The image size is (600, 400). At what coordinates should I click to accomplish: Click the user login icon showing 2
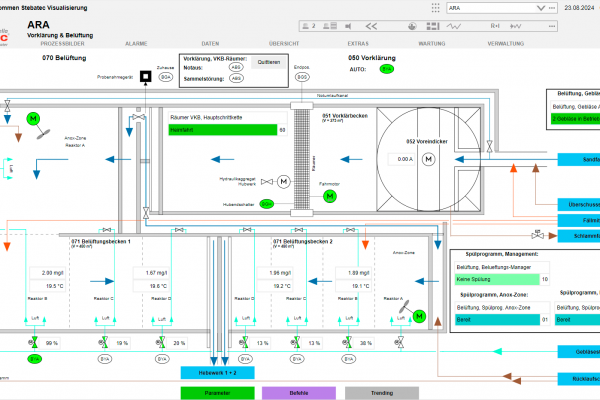(309, 26)
